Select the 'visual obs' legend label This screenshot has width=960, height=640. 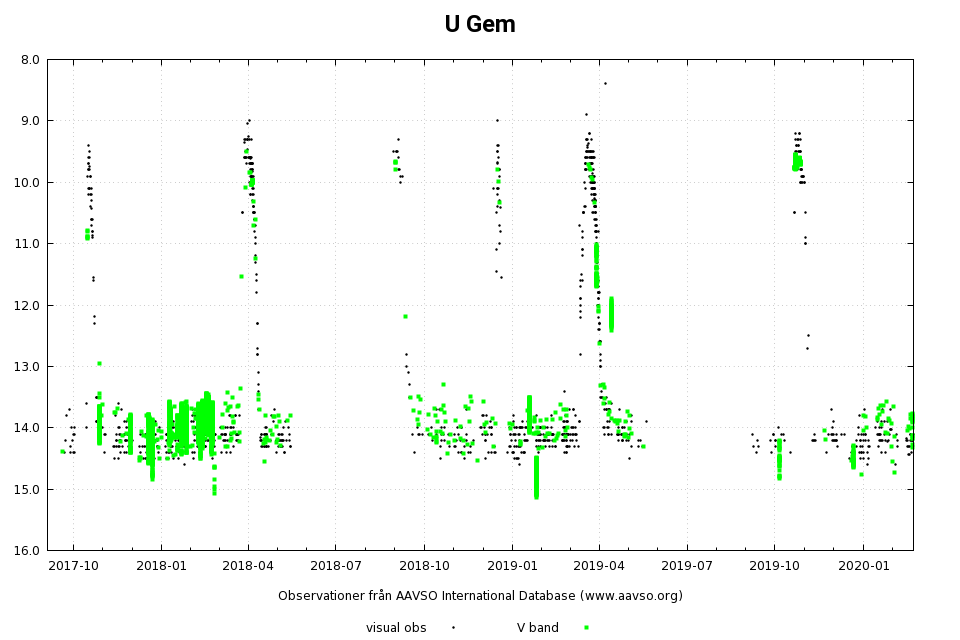click(x=396, y=628)
